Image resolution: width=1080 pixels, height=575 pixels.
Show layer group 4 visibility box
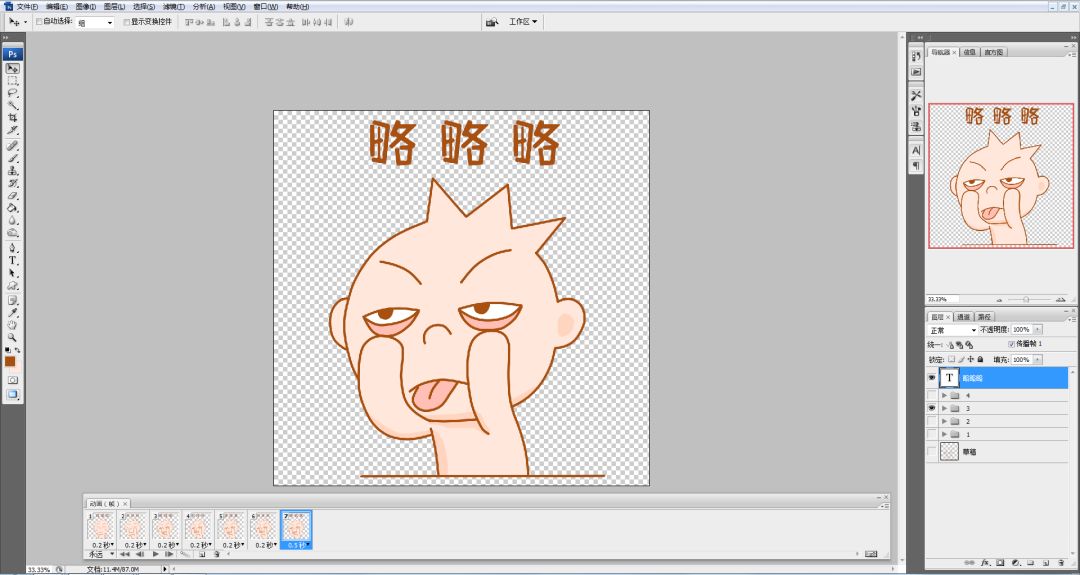[x=932, y=395]
